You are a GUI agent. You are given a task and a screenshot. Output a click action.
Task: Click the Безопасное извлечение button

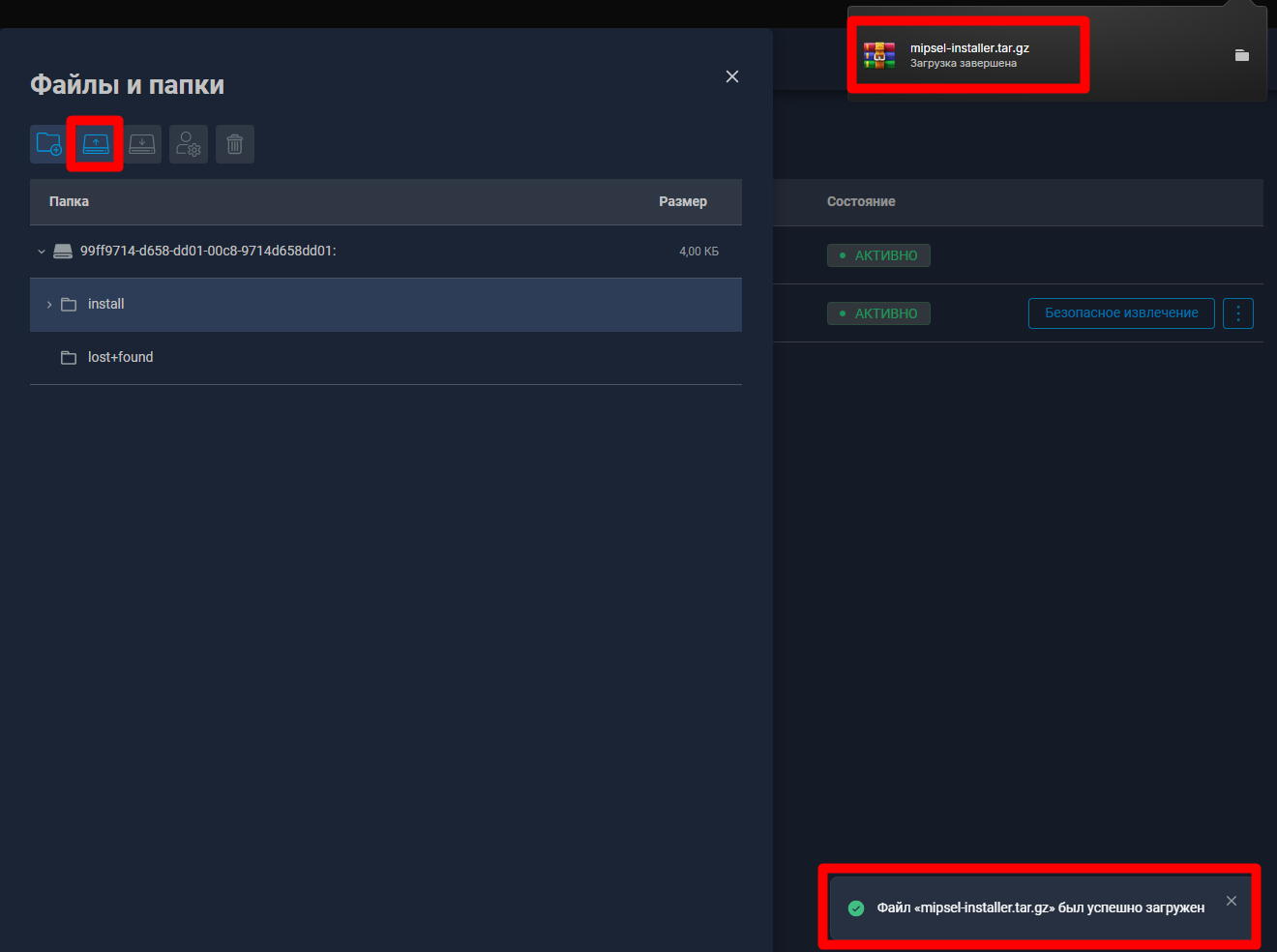(x=1121, y=313)
